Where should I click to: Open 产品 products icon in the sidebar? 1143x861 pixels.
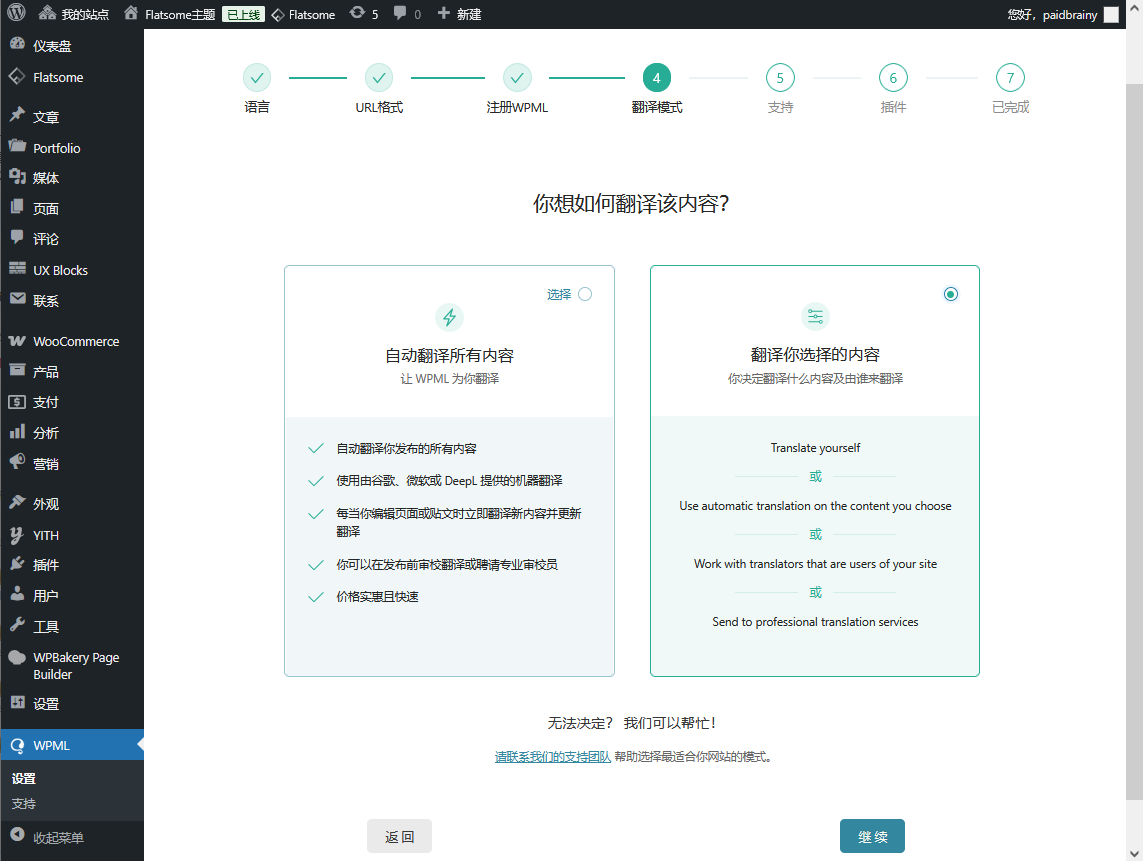pos(17,370)
